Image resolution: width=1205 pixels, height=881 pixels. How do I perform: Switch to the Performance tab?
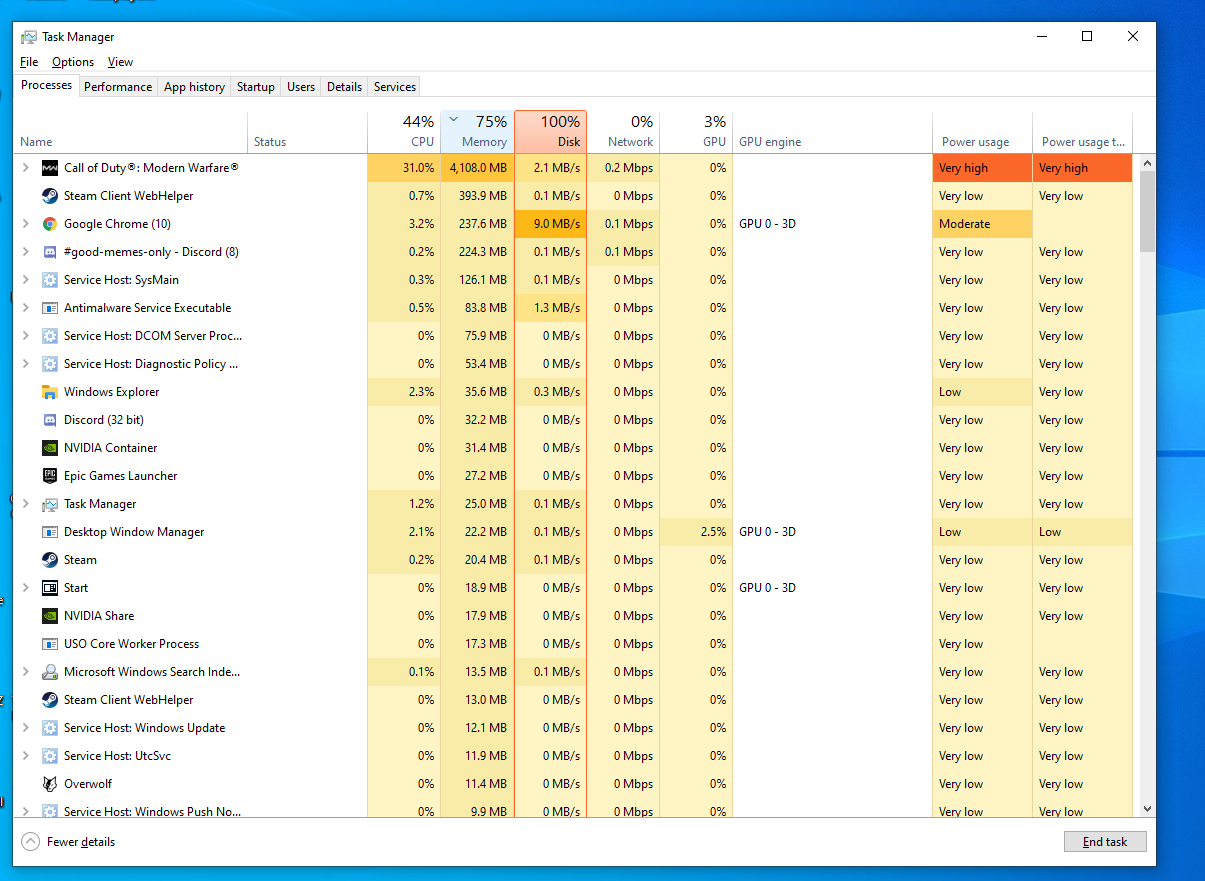tap(118, 87)
